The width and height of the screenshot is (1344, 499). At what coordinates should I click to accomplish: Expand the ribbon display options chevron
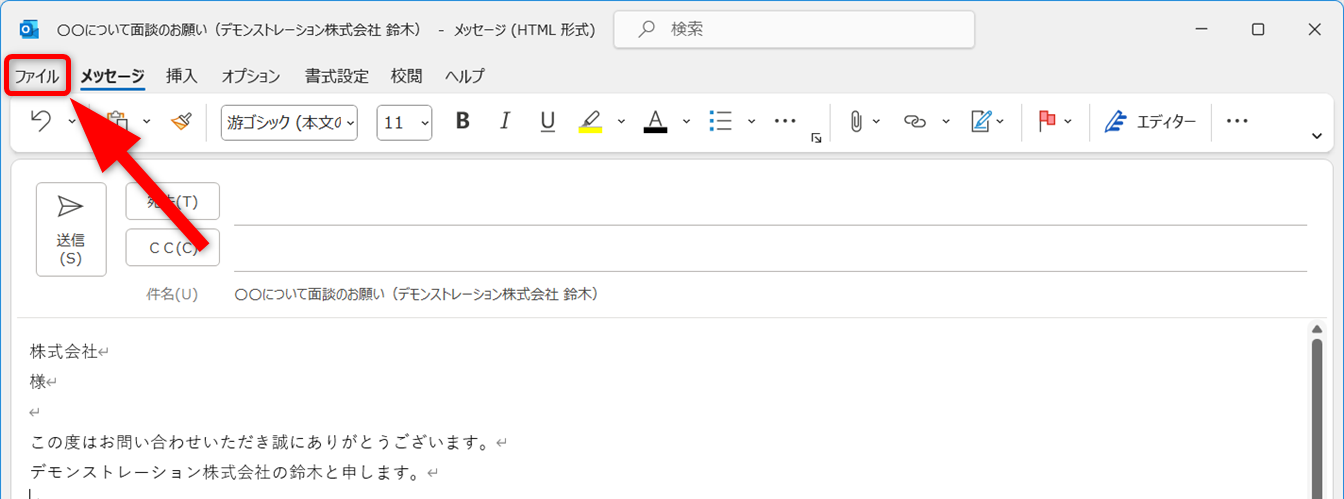click(x=1316, y=136)
